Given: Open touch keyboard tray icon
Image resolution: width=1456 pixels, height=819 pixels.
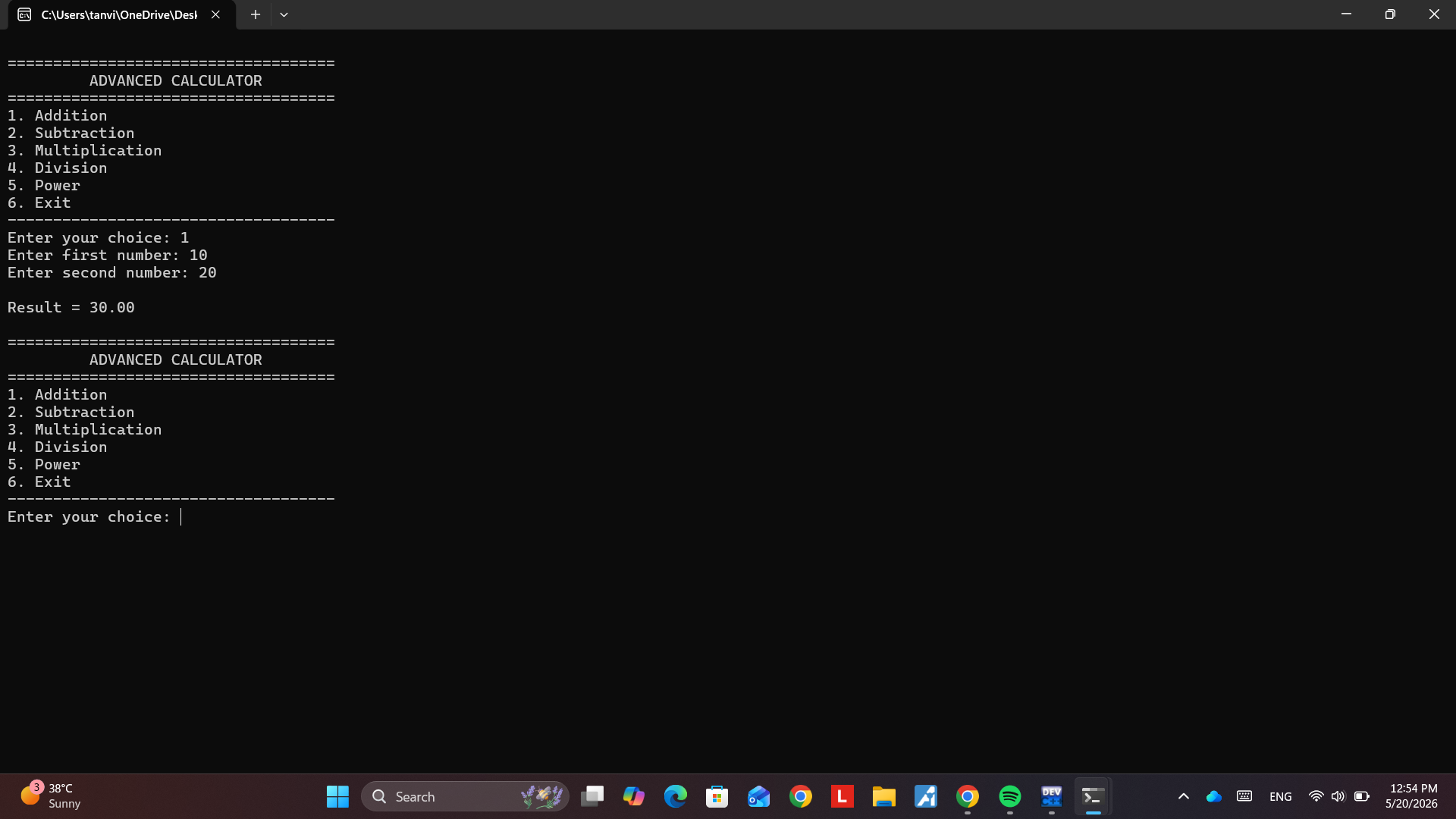Looking at the screenshot, I should [x=1244, y=796].
